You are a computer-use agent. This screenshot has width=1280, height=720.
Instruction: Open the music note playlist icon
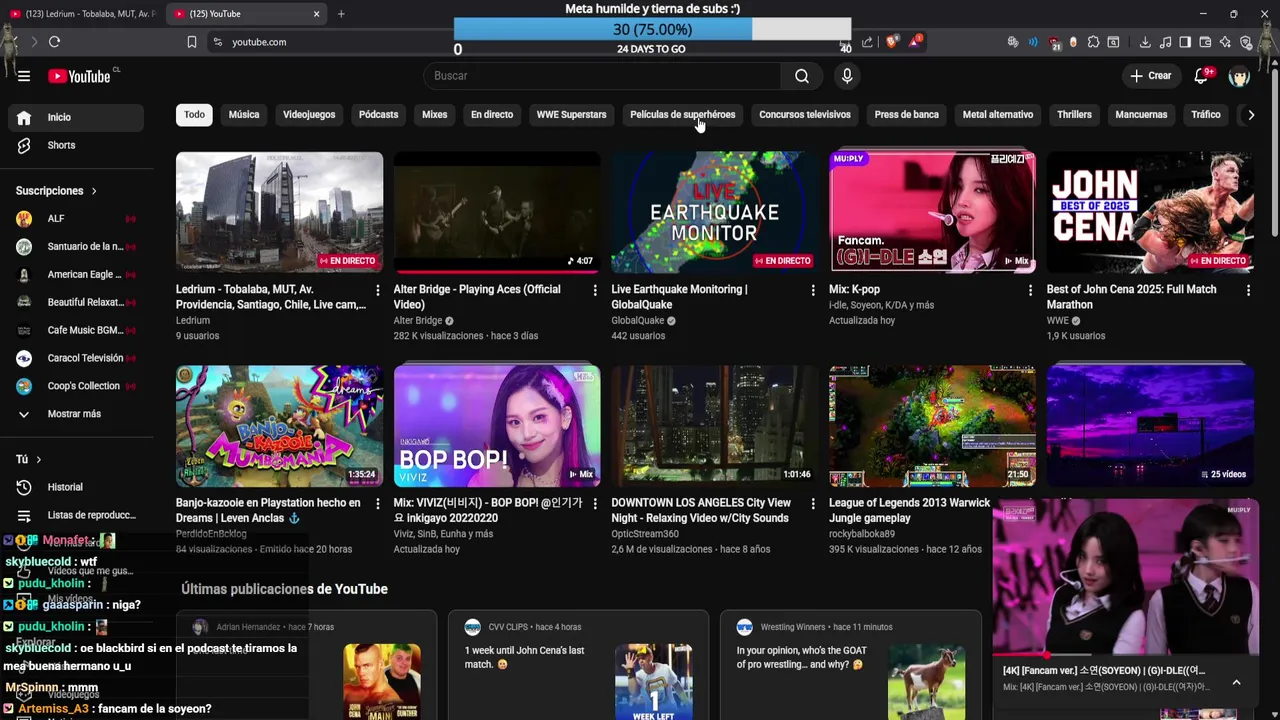pos(1166,42)
